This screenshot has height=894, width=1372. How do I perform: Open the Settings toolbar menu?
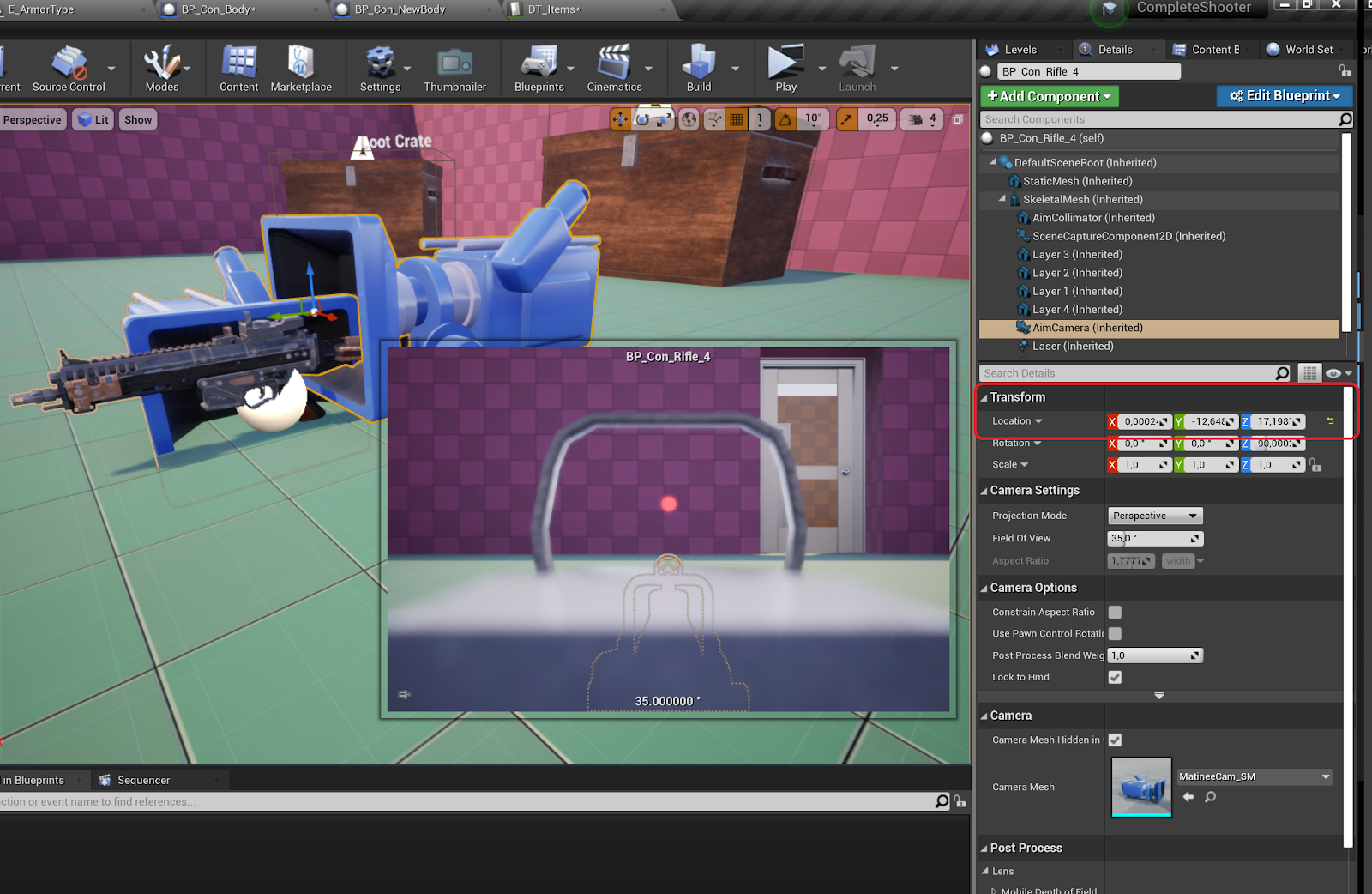coord(380,69)
